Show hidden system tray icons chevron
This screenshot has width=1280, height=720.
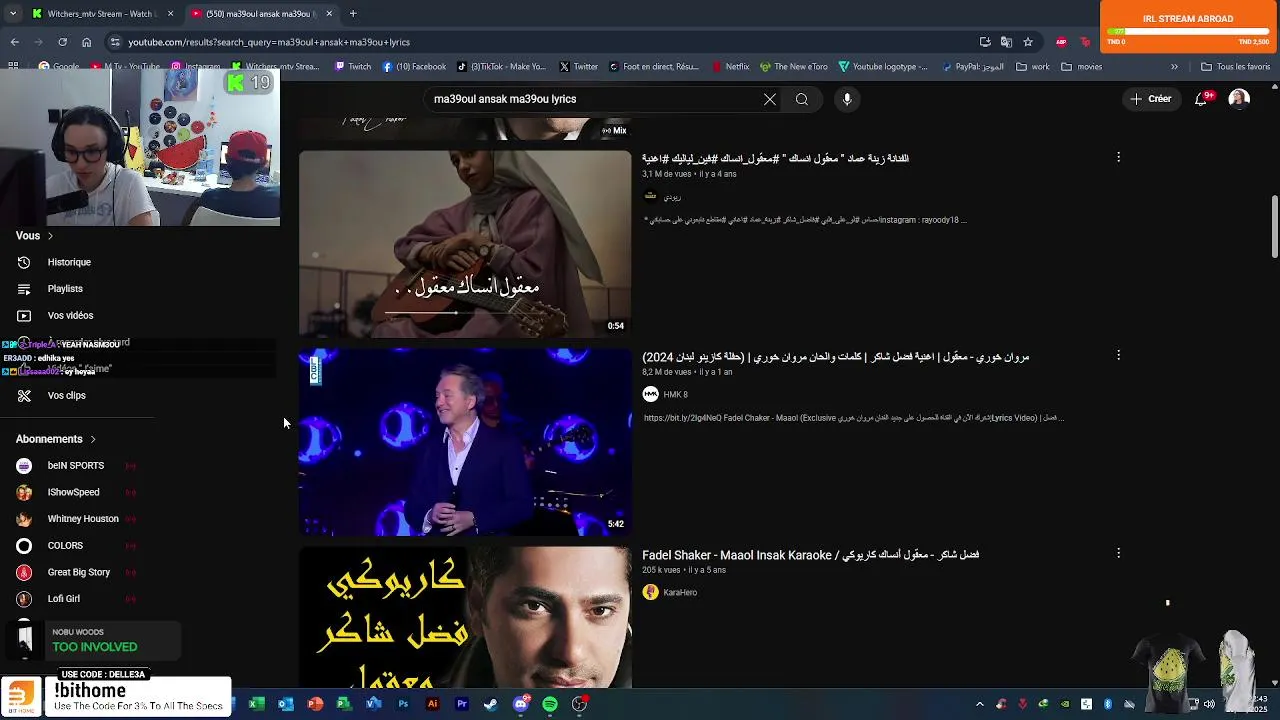click(x=979, y=704)
